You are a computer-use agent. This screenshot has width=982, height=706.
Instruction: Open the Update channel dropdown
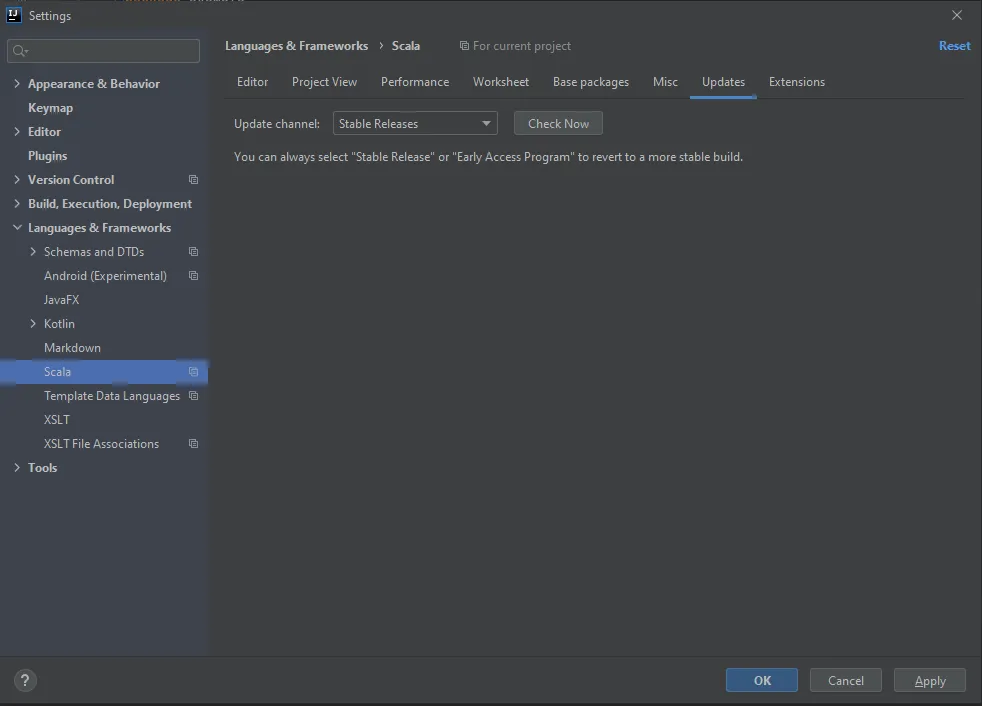pyautogui.click(x=415, y=123)
